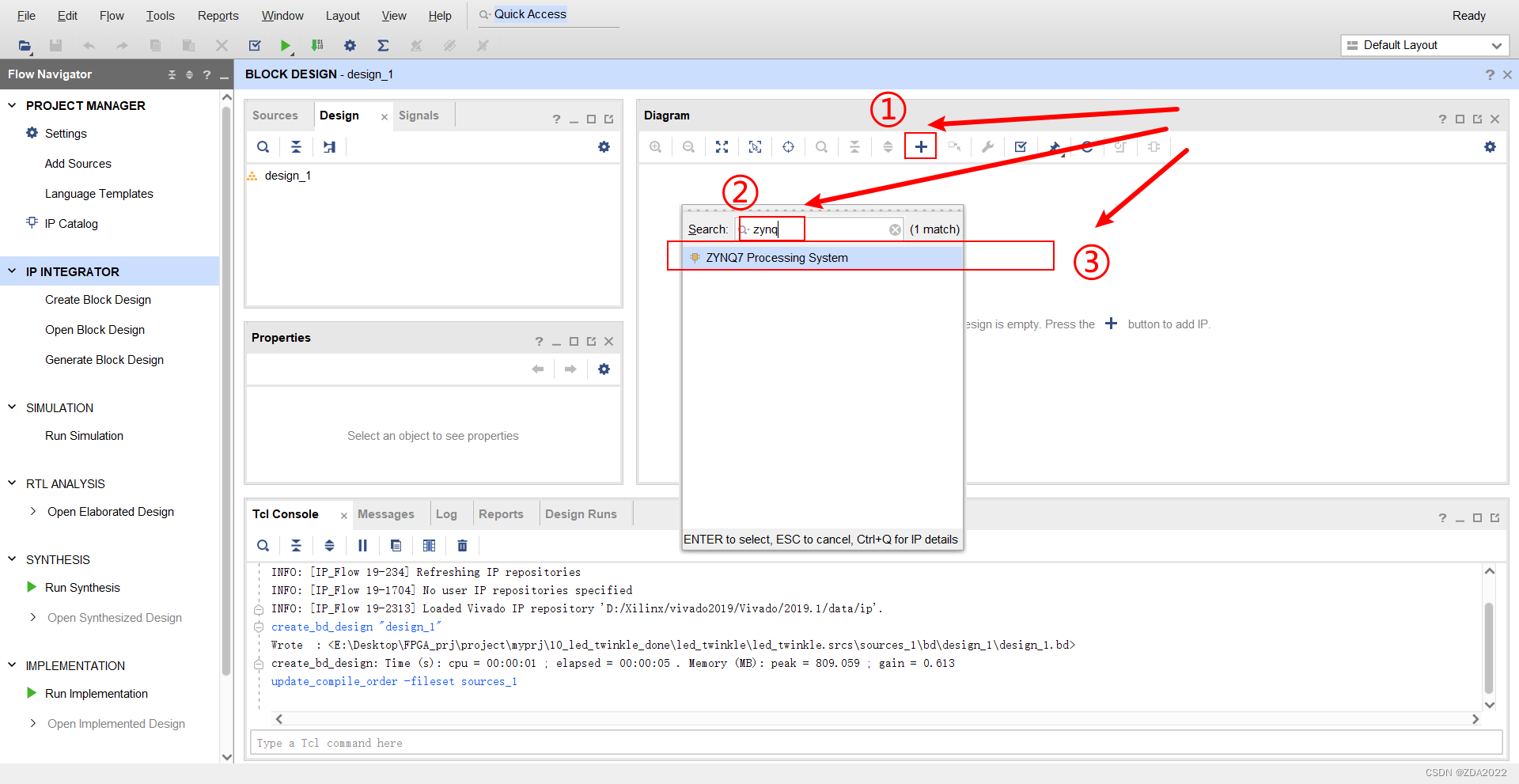Select ZYNQ7 Processing System result

click(x=823, y=258)
